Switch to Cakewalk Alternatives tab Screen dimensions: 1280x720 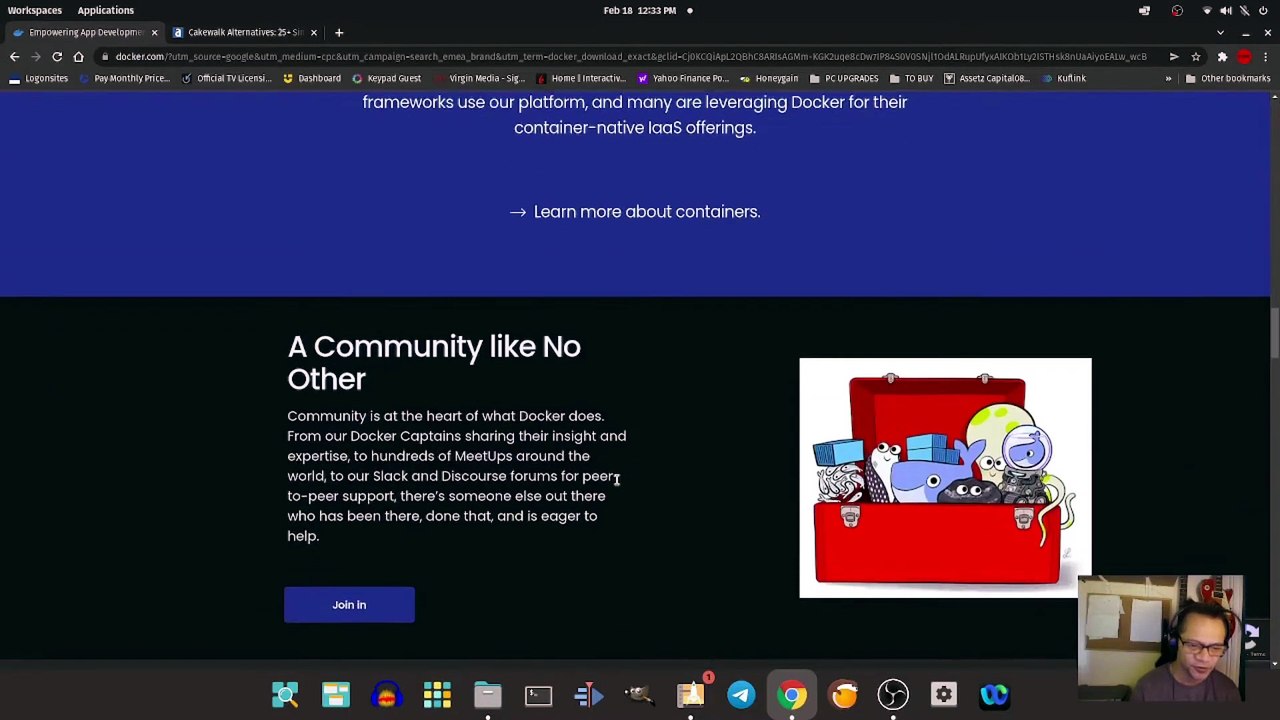tap(245, 32)
